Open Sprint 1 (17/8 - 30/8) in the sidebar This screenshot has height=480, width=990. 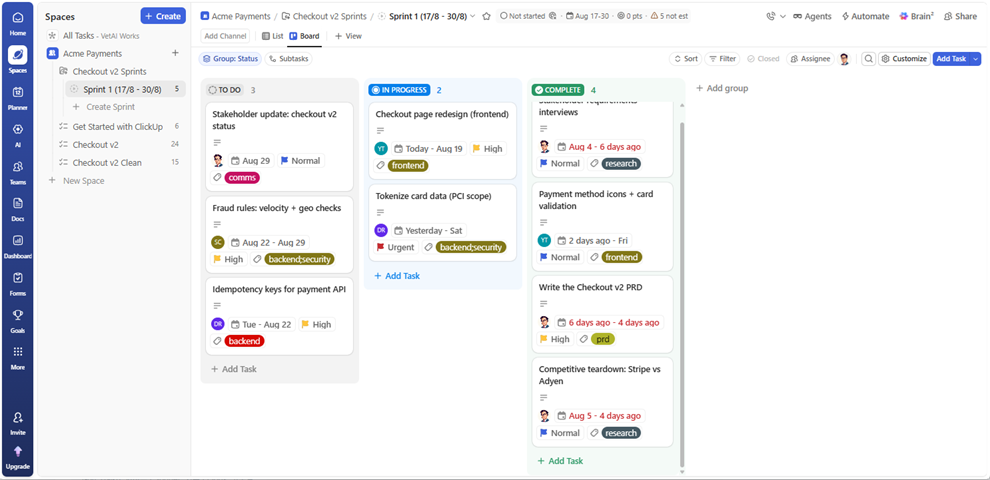126,89
